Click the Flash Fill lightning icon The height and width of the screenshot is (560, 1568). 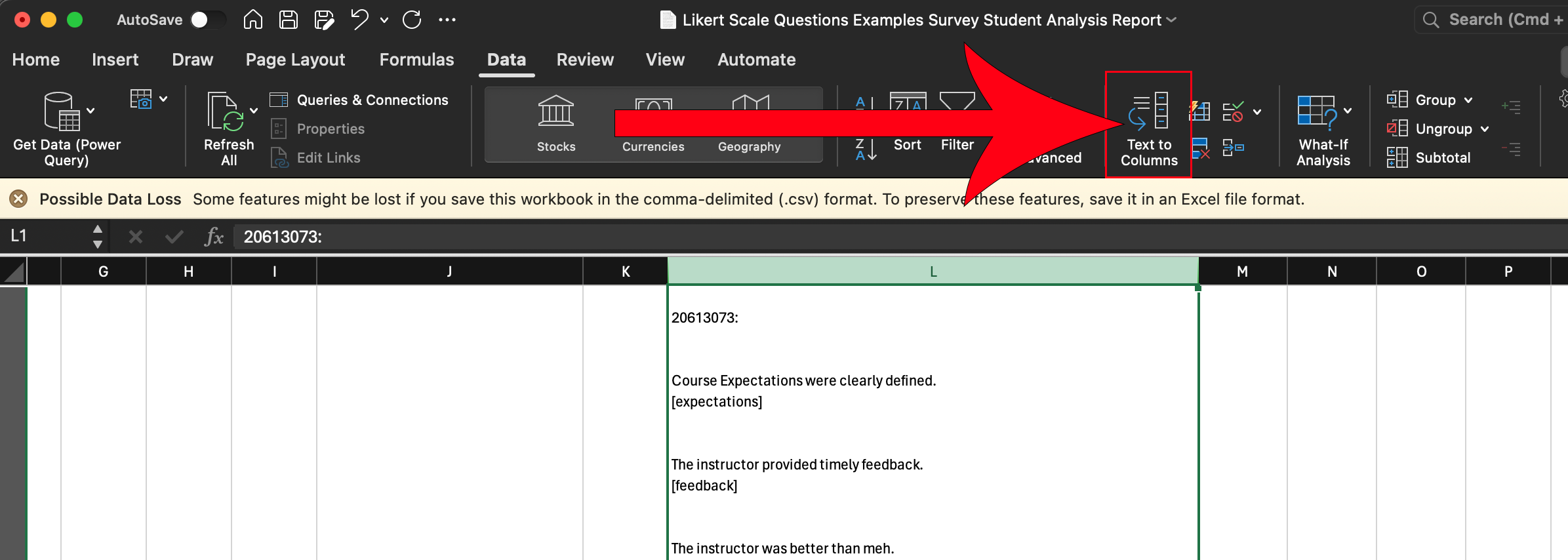tap(1199, 111)
